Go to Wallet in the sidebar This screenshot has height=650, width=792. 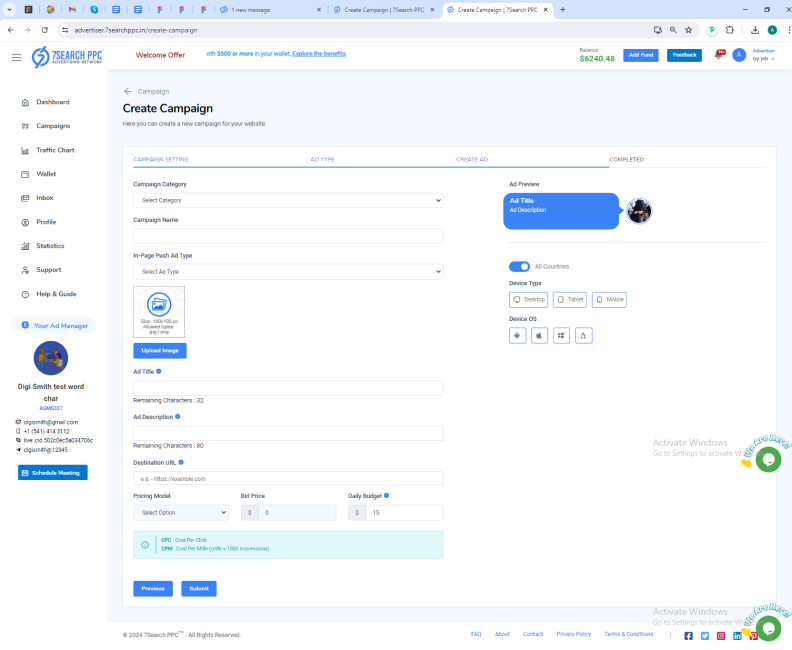46,174
